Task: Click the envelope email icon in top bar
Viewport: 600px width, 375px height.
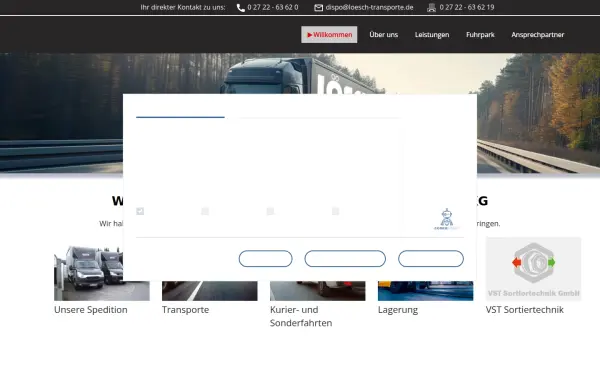Action: pos(318,8)
